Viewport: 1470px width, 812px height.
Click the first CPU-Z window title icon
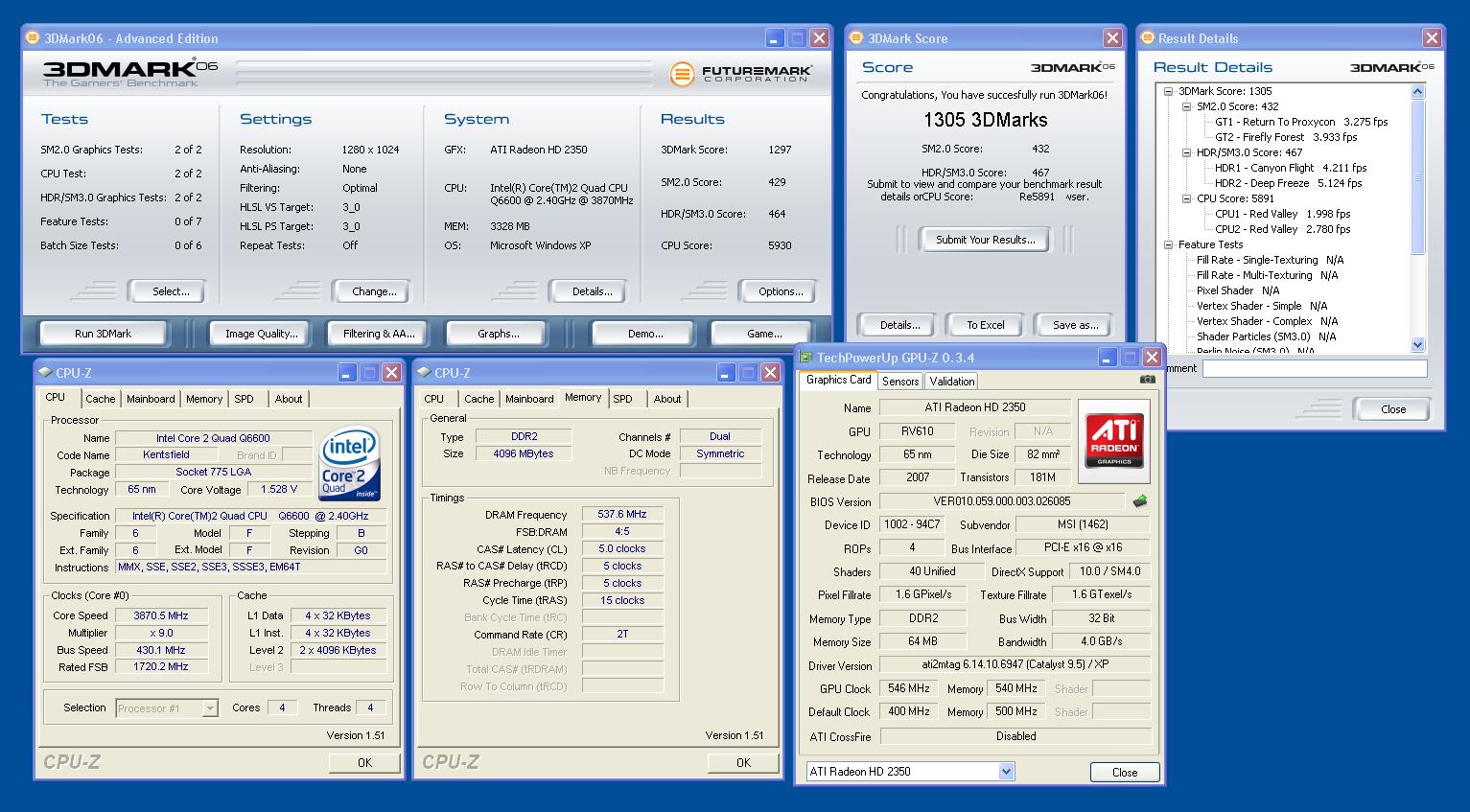click(x=45, y=372)
